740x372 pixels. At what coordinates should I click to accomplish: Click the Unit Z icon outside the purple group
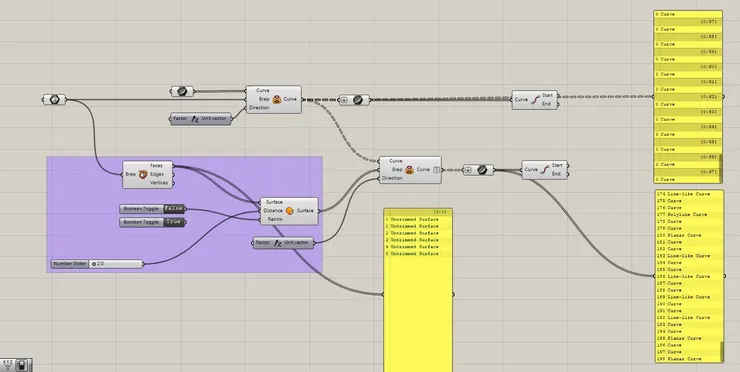[x=195, y=119]
